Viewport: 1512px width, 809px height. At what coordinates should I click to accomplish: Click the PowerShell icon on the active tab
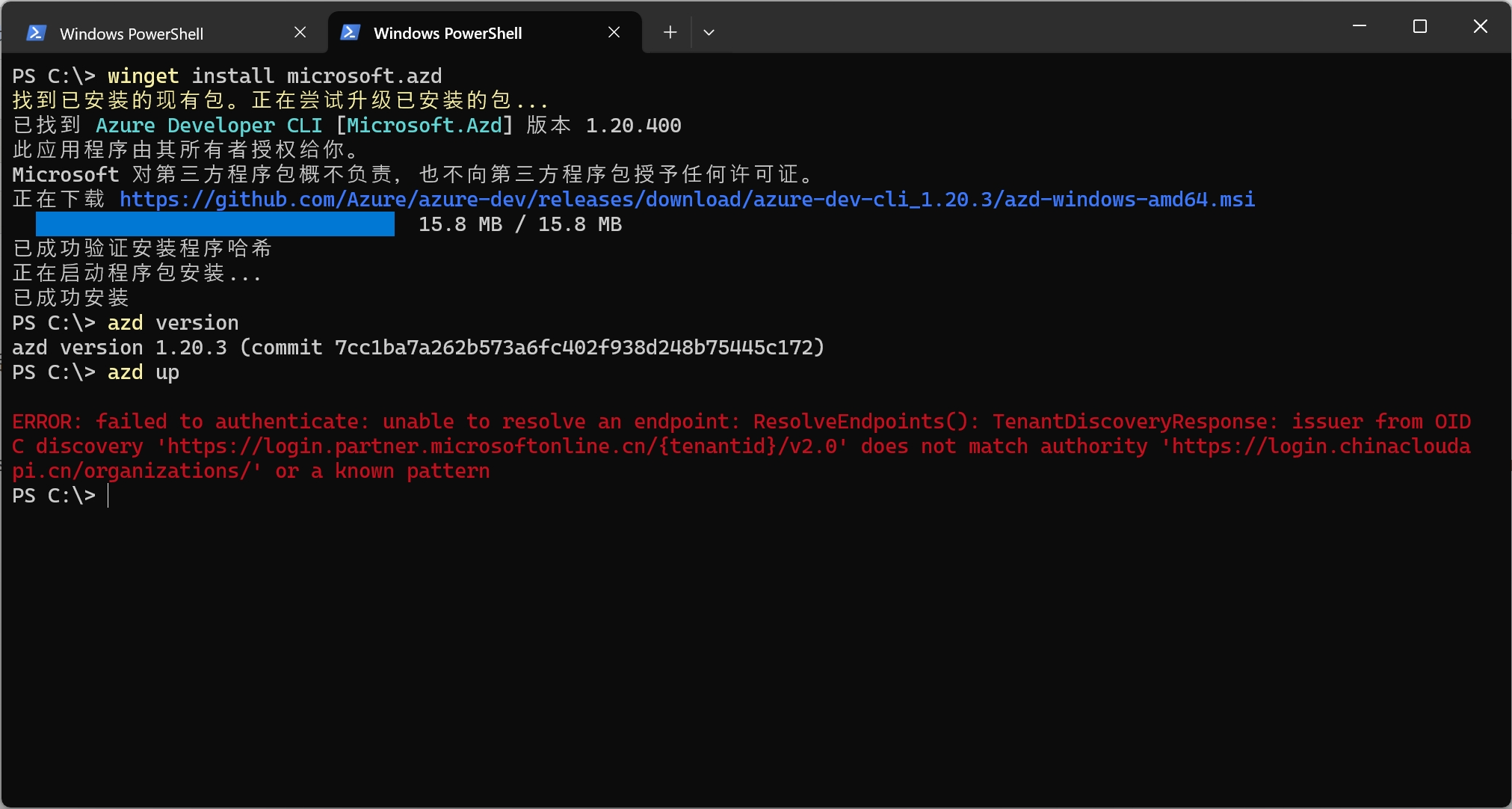350,33
